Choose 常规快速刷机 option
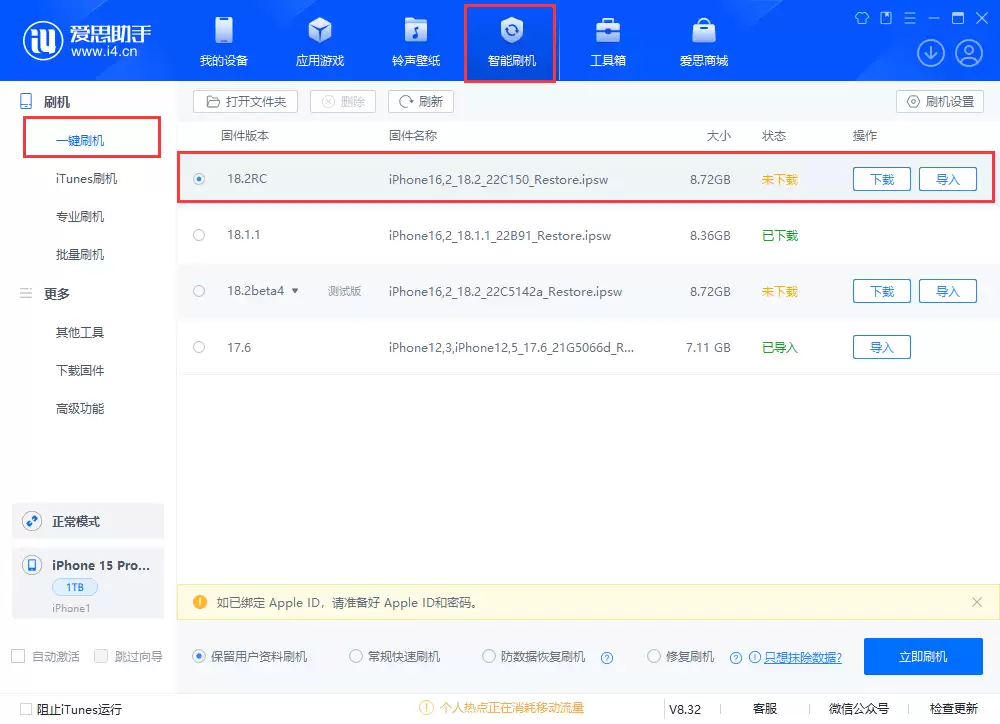The height and width of the screenshot is (724, 1000). pos(356,656)
